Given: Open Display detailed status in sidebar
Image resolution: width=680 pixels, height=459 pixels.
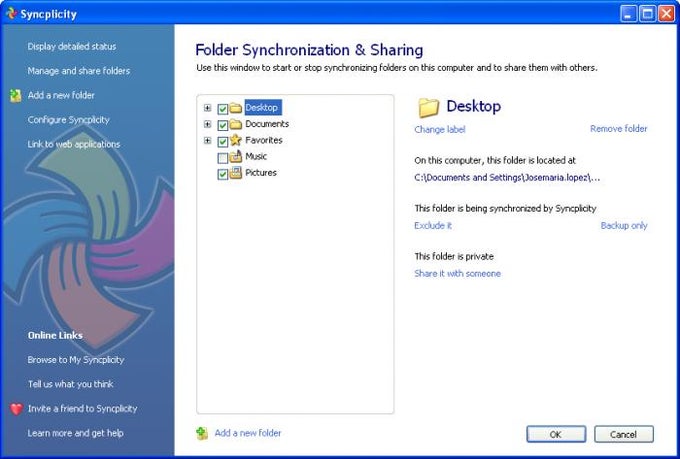Looking at the screenshot, I should [x=72, y=46].
